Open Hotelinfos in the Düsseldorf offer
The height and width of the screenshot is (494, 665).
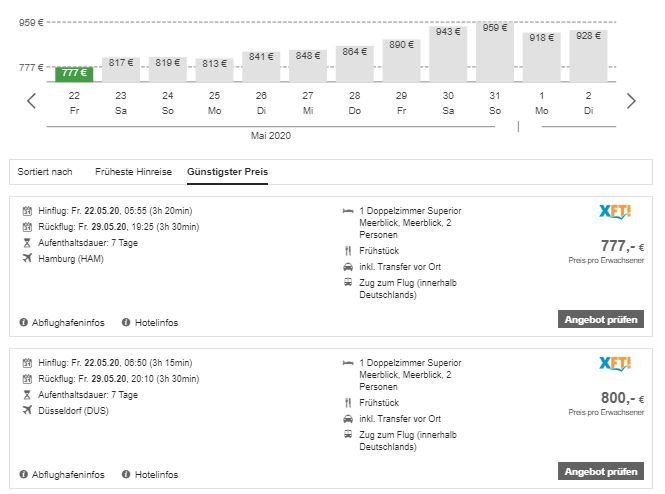click(x=156, y=475)
